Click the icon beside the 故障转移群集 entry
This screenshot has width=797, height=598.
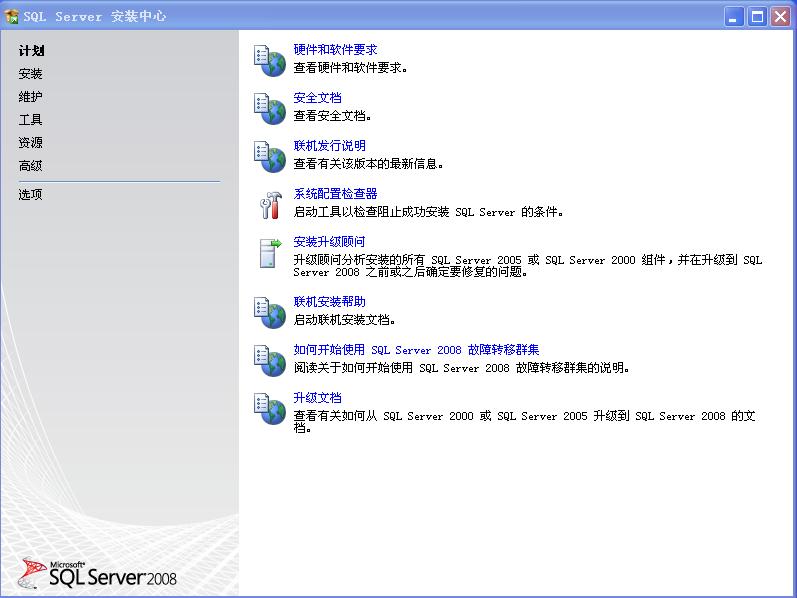pos(270,360)
